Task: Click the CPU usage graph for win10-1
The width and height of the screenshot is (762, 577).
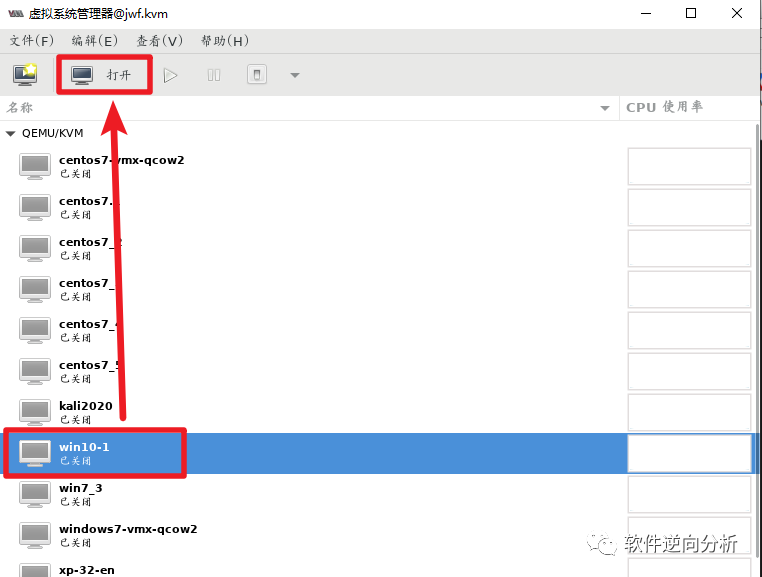Action: [x=689, y=453]
